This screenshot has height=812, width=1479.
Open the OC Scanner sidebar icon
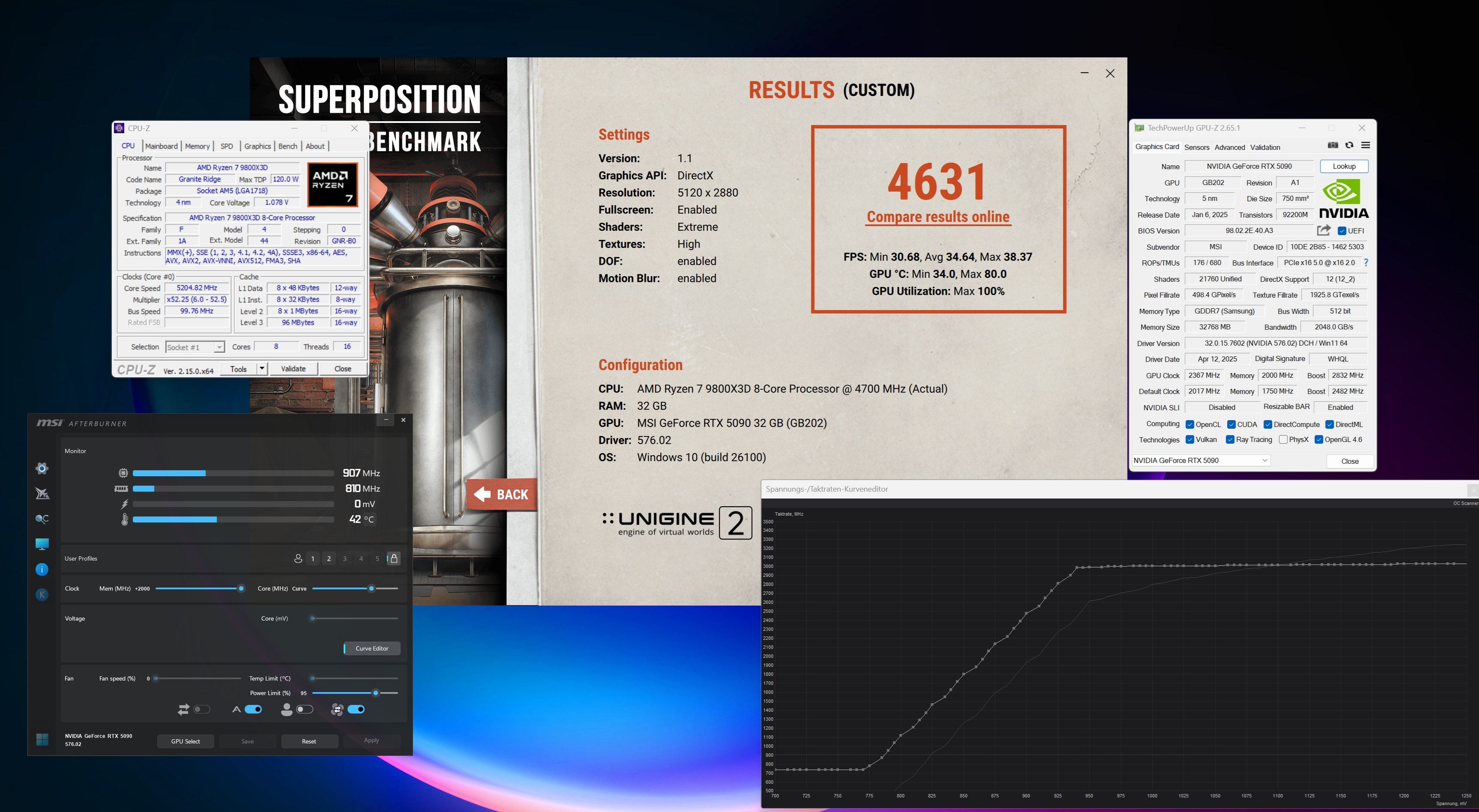[x=42, y=519]
